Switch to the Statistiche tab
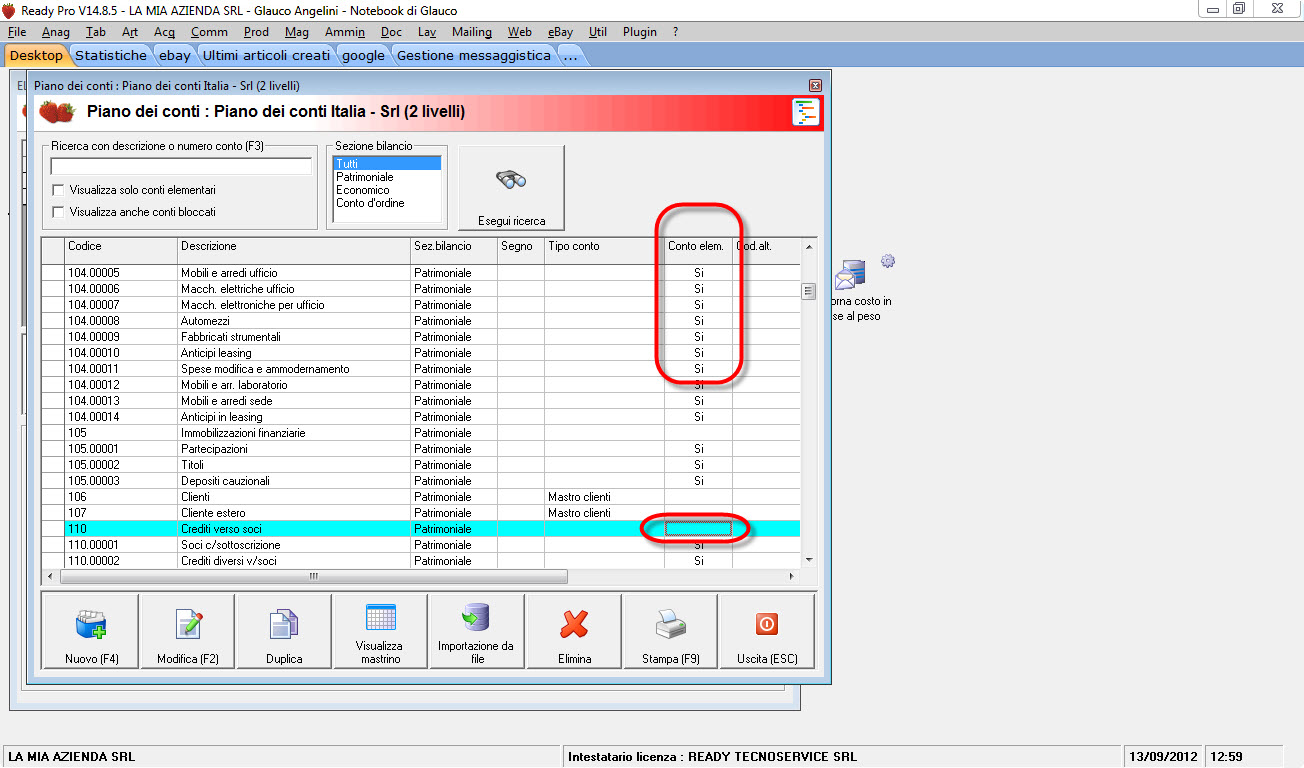1304x768 pixels. coord(111,56)
